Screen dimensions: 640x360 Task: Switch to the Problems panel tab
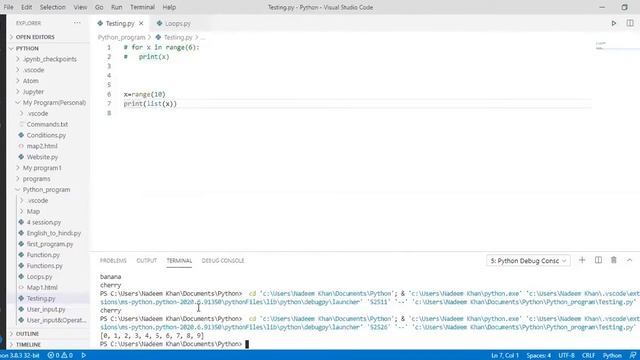click(113, 261)
